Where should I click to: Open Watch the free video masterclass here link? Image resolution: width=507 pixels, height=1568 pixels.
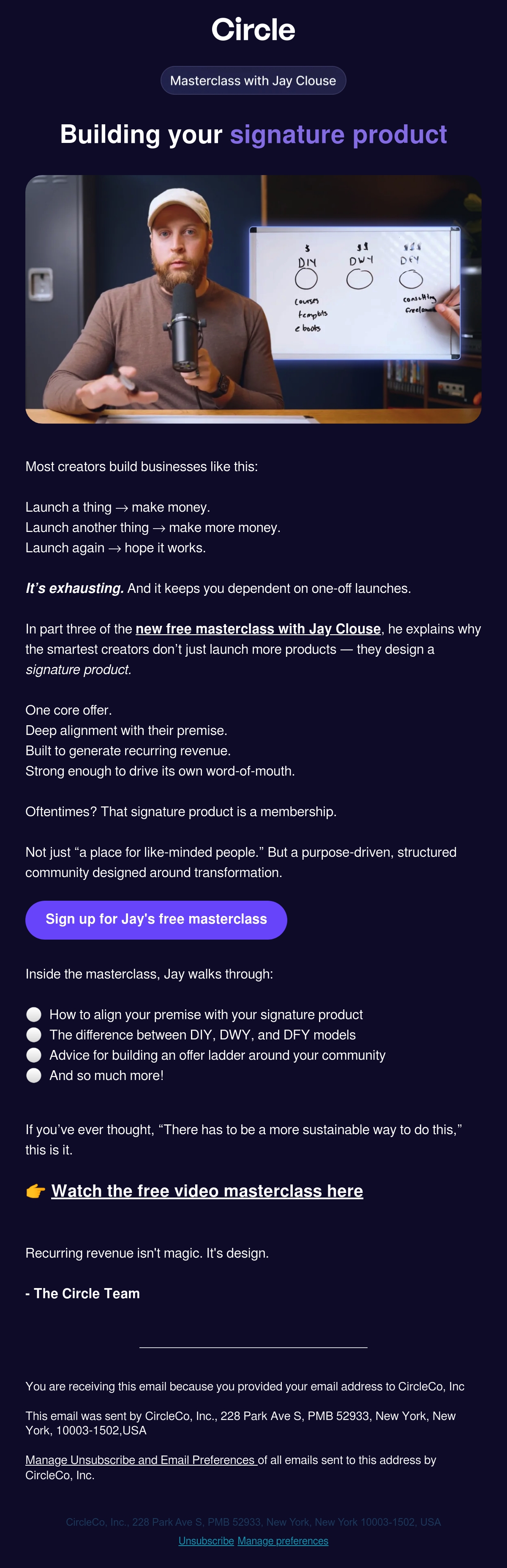(207, 1191)
